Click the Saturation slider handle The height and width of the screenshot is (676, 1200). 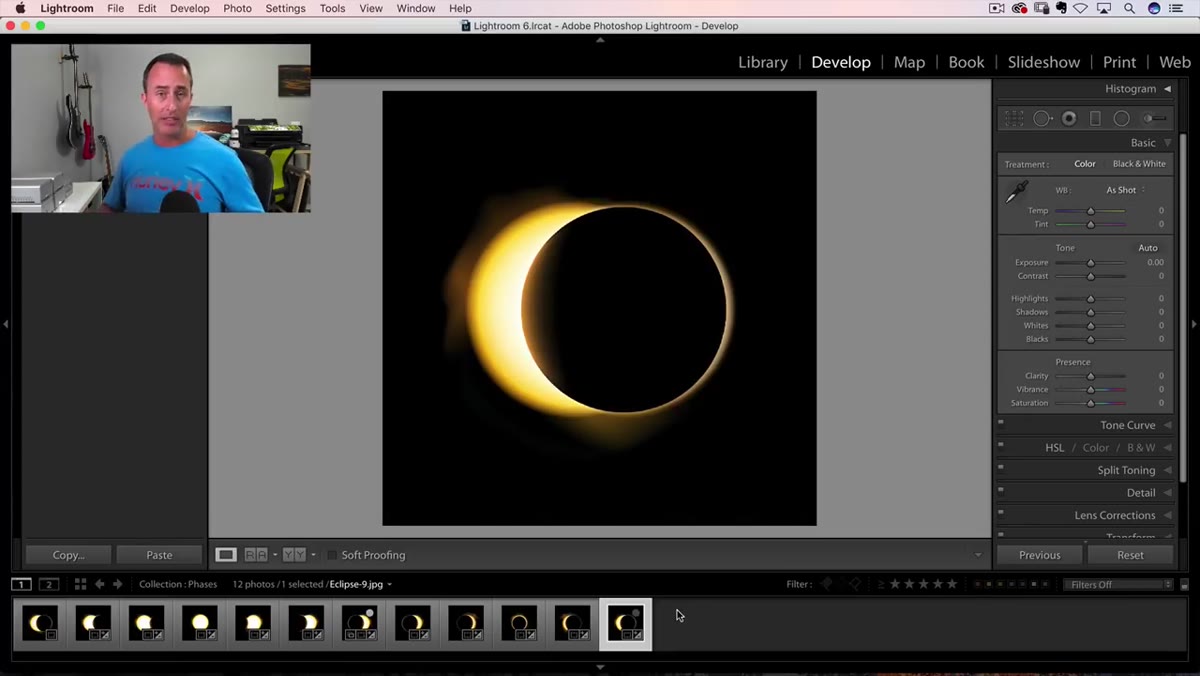[1091, 403]
